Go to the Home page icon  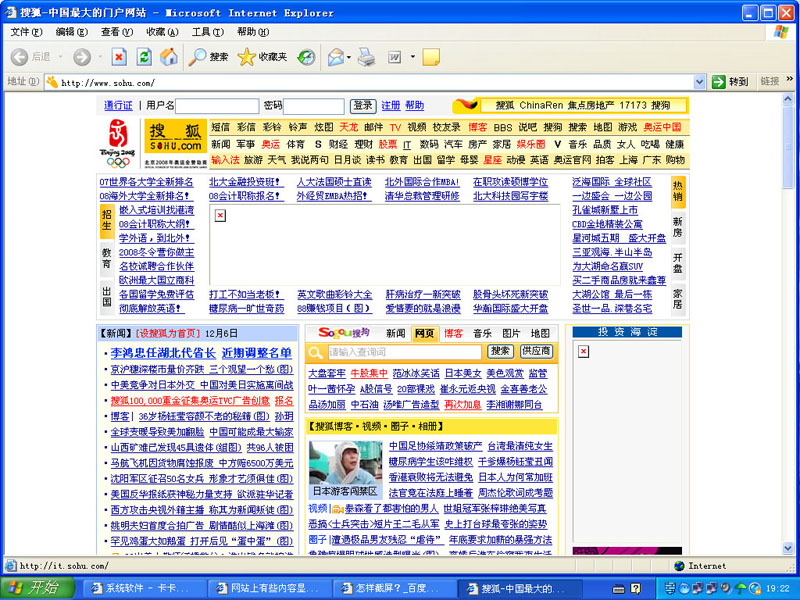pos(169,57)
